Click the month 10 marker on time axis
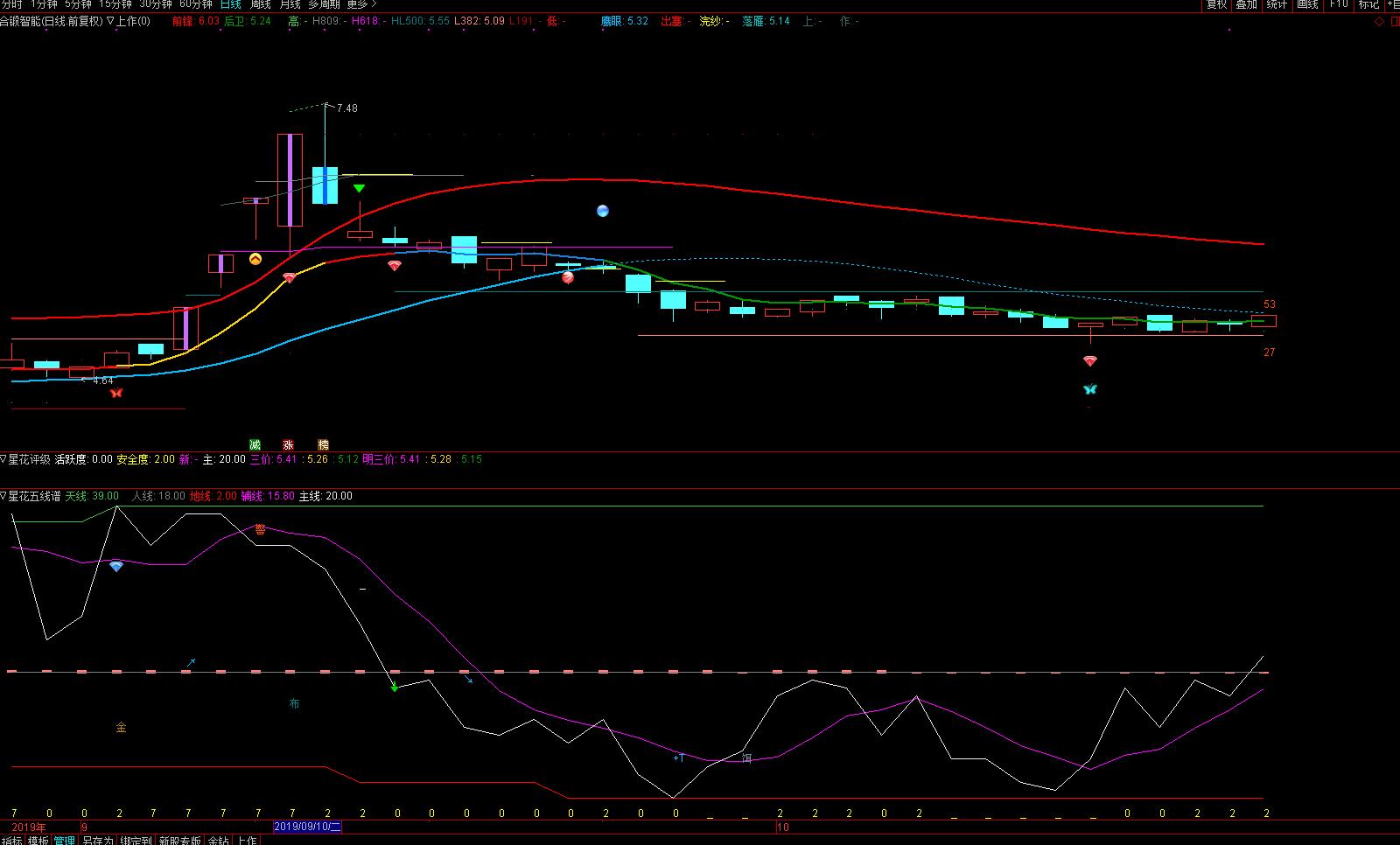Viewport: 1400px width, 845px height. (783, 827)
